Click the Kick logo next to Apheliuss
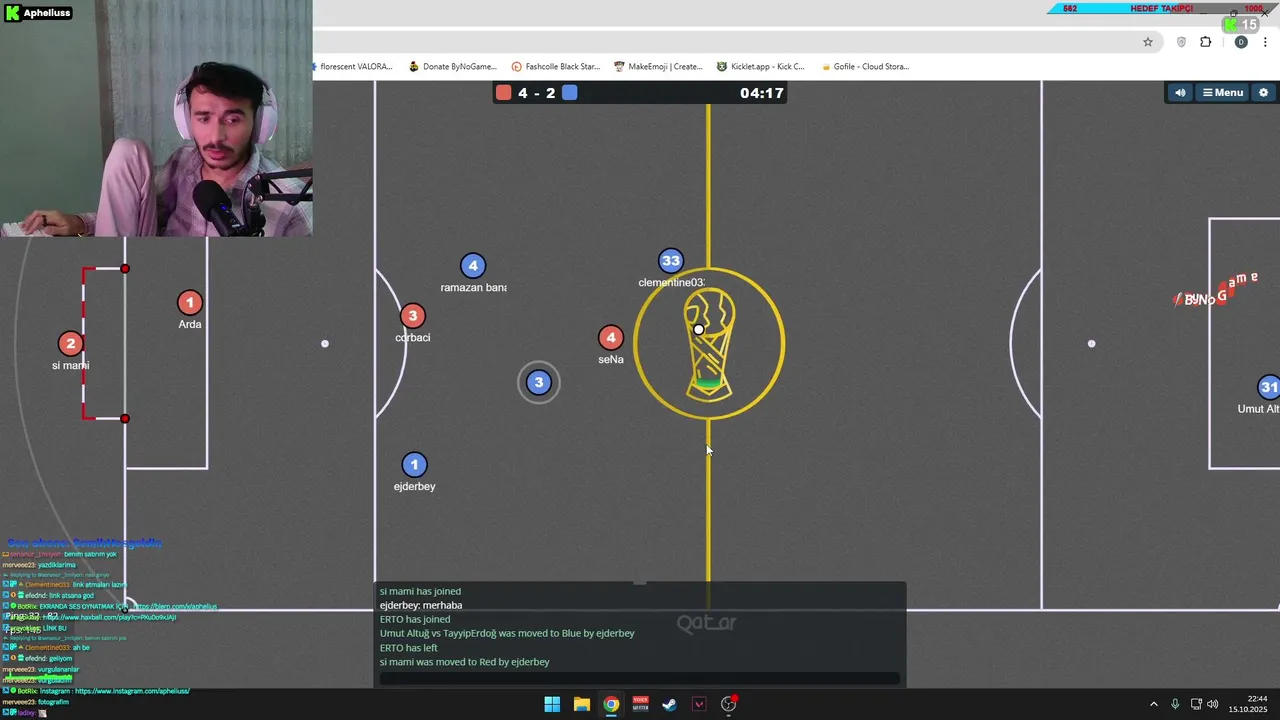This screenshot has width=1280, height=720. point(11,13)
